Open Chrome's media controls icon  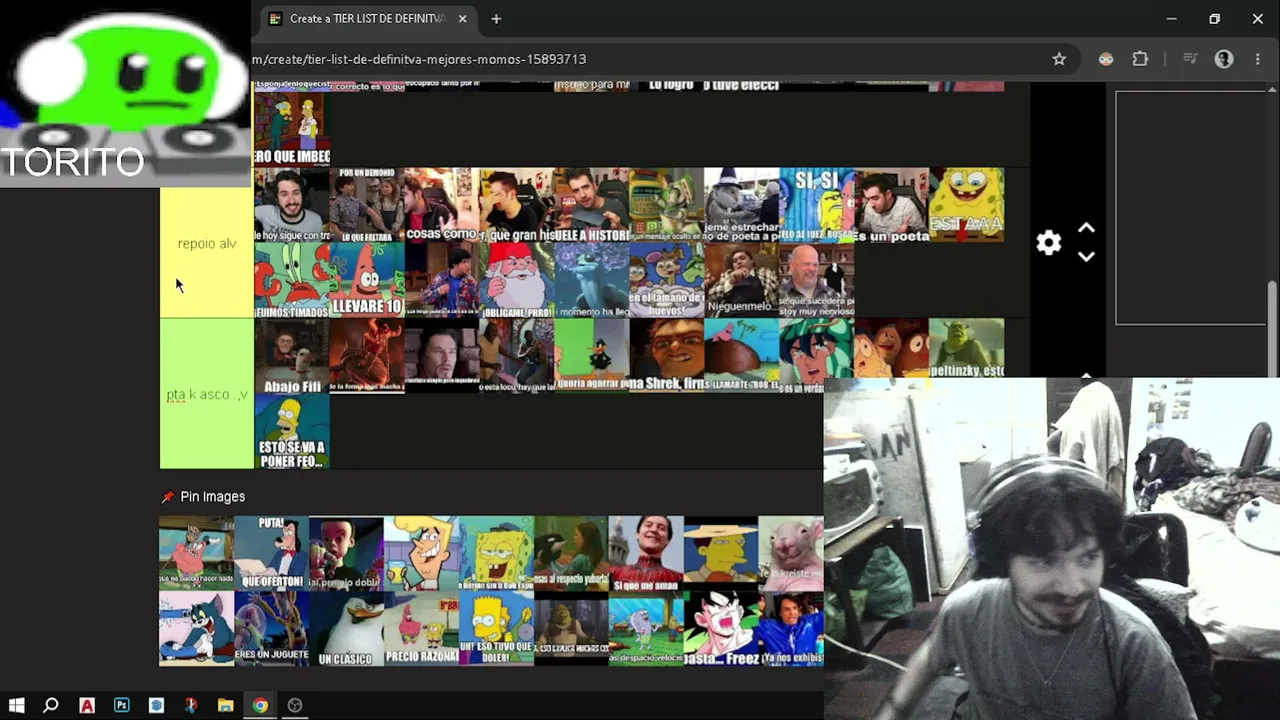(x=1190, y=59)
